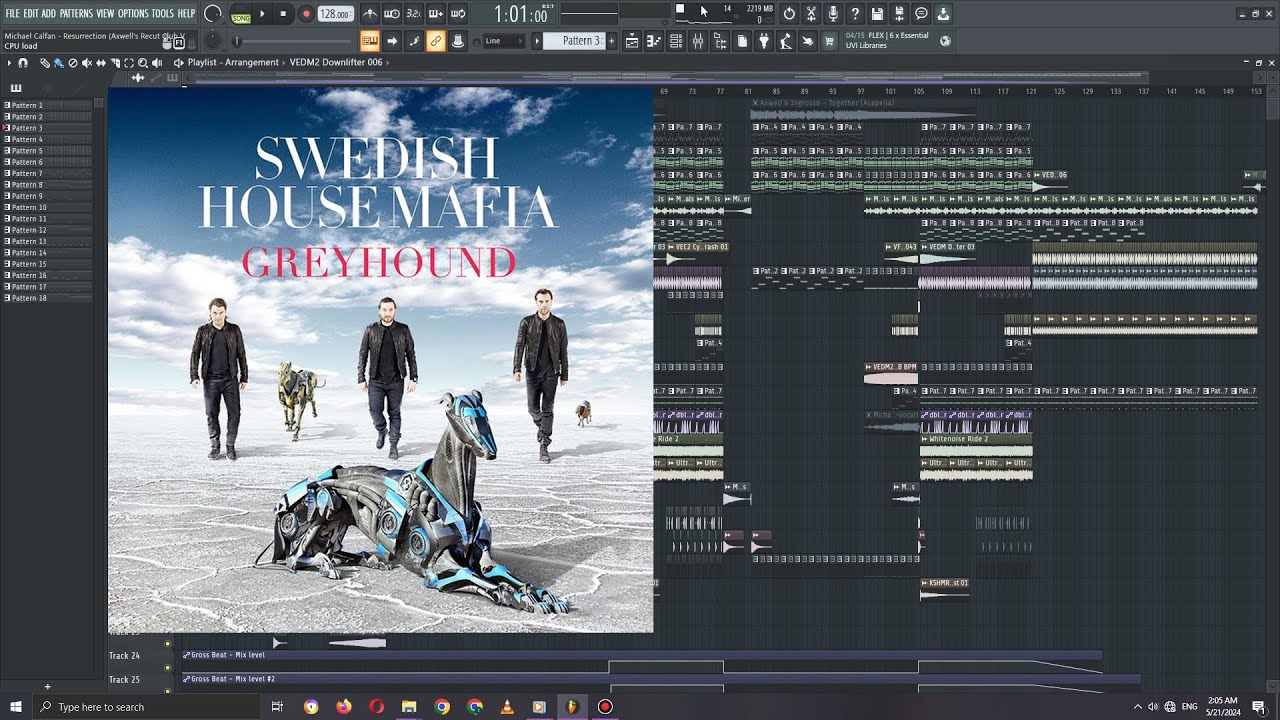Select the Select tool
The image size is (1280, 720).
click(x=129, y=62)
